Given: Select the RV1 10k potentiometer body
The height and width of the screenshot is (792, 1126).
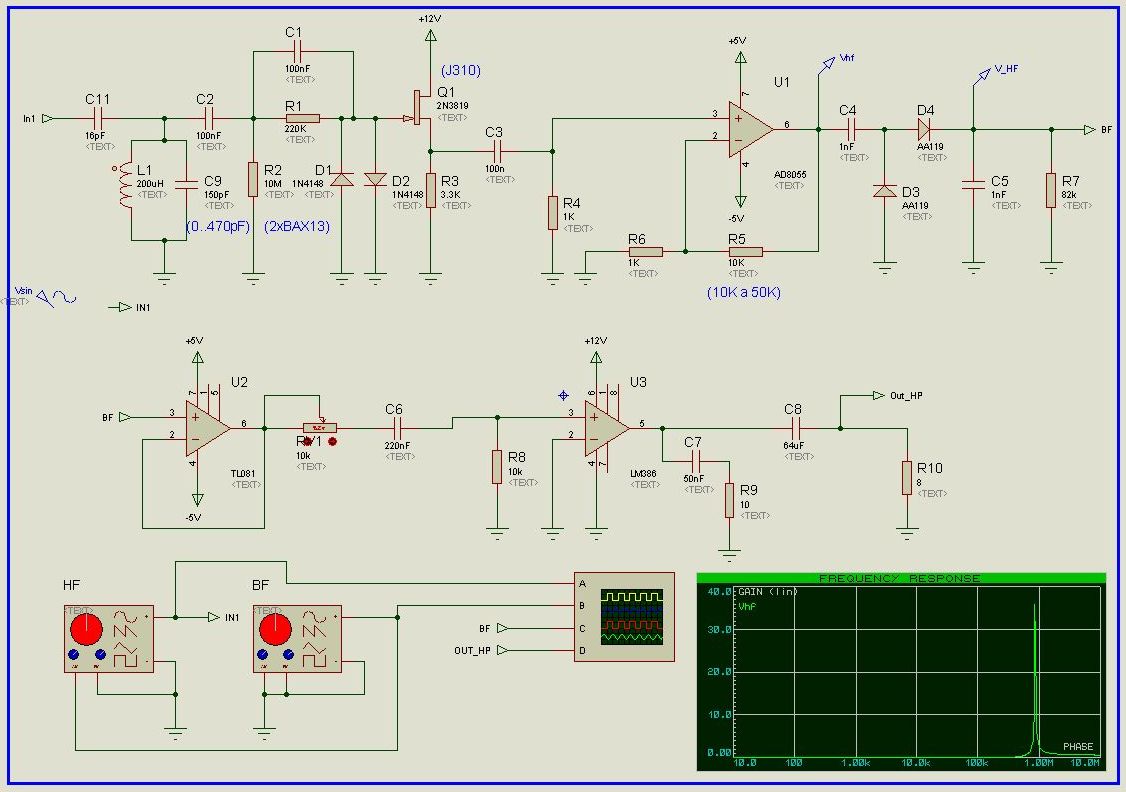Looking at the screenshot, I should 320,428.
